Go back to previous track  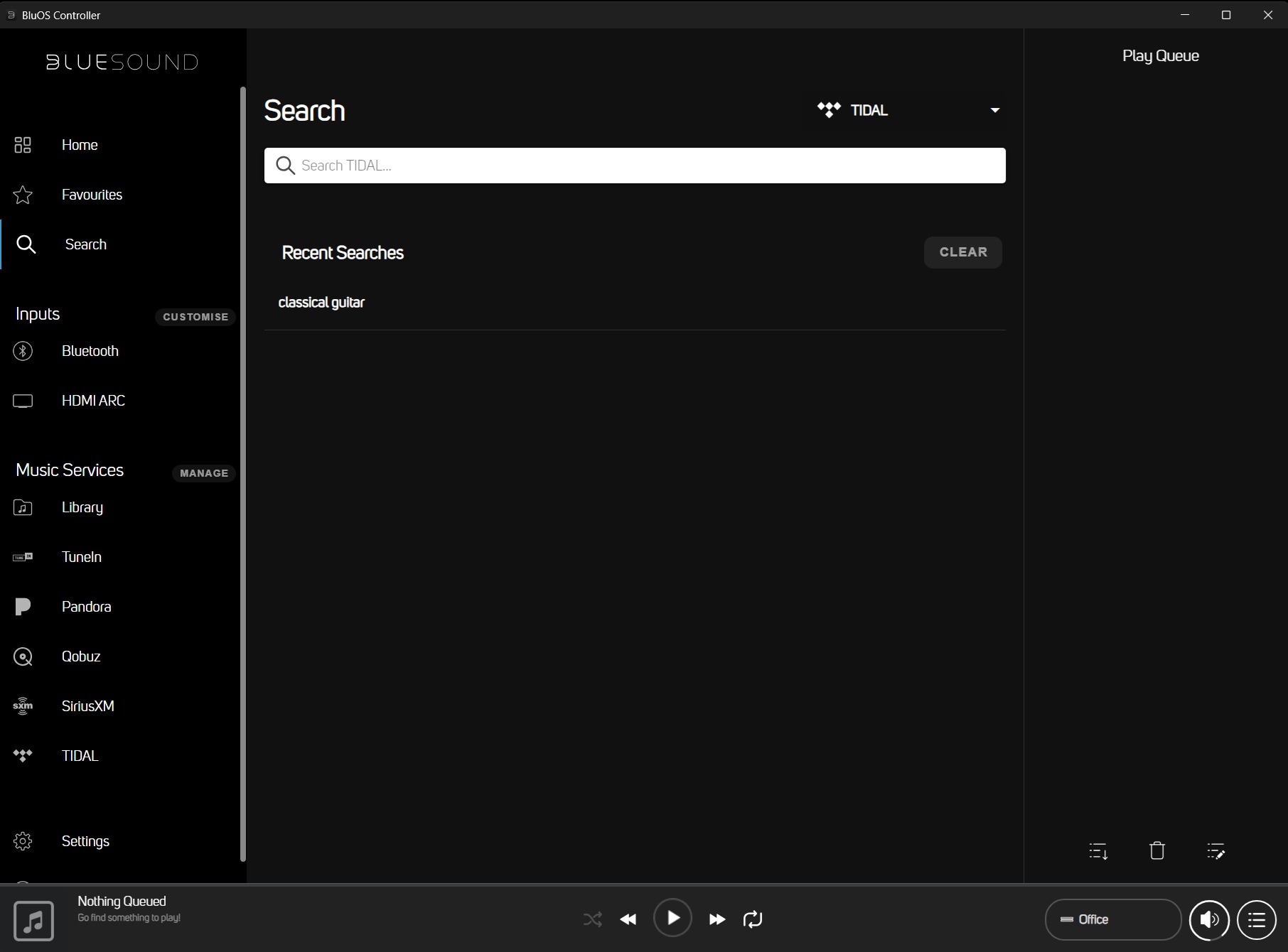click(x=628, y=919)
